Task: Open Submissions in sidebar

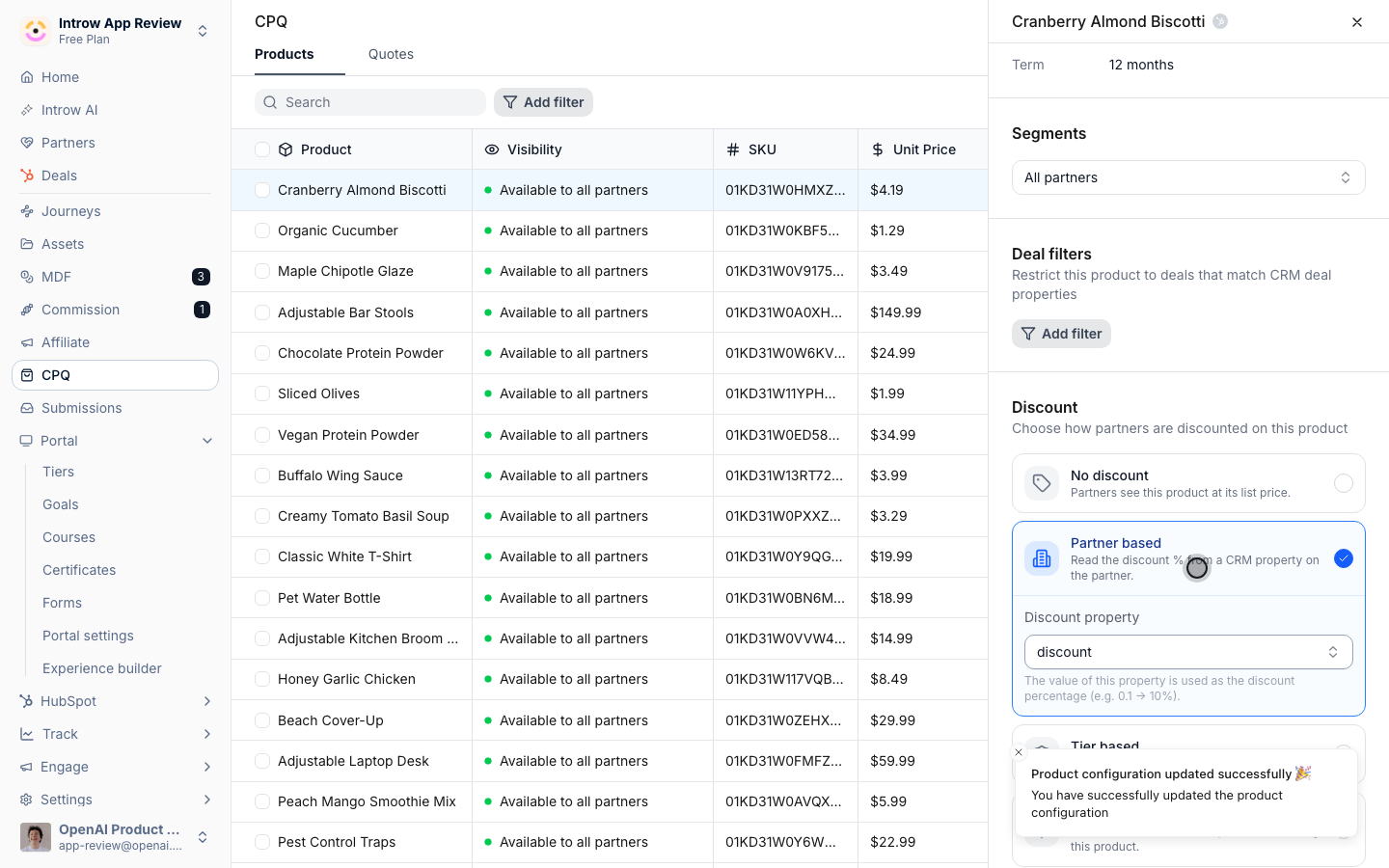Action: (x=115, y=408)
